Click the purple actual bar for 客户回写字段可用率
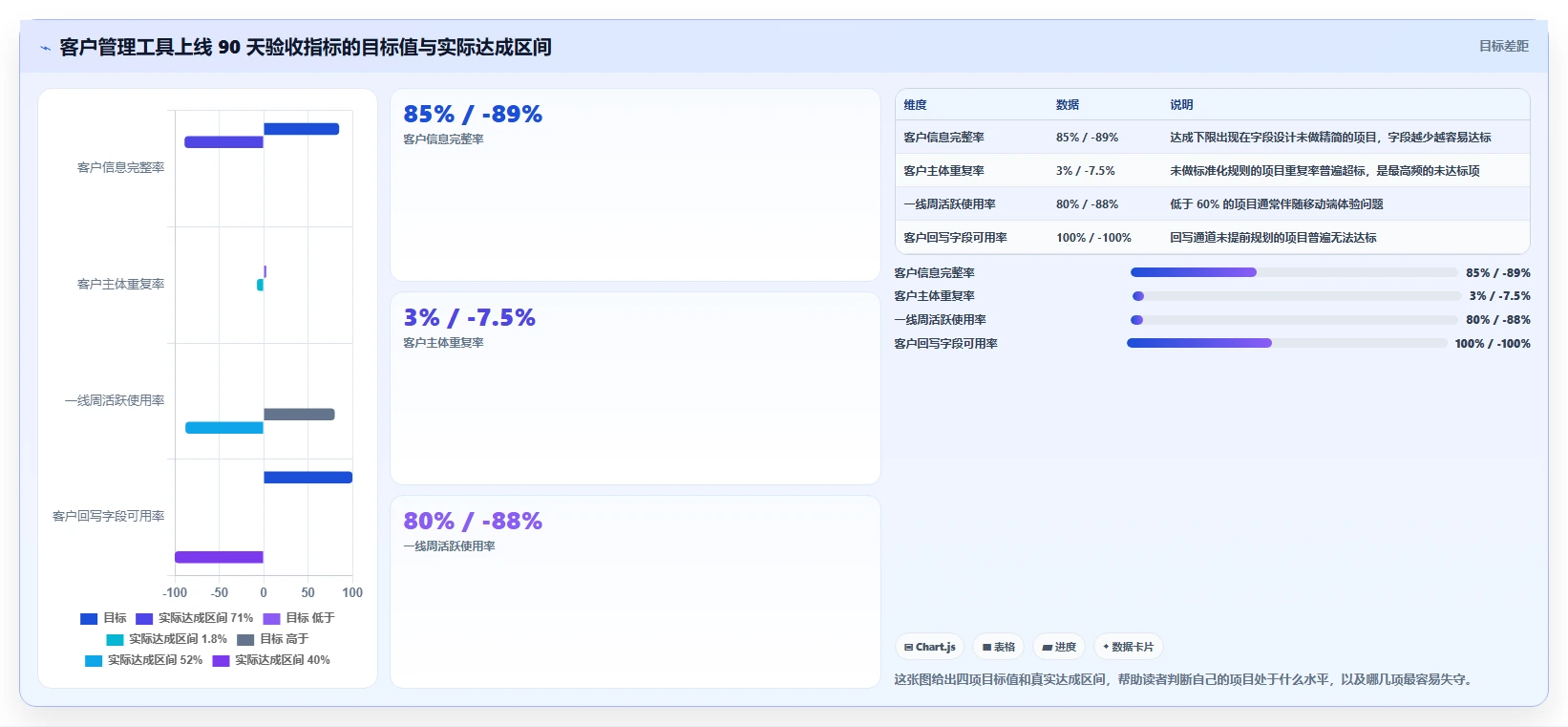The image size is (1568, 727). click(219, 557)
